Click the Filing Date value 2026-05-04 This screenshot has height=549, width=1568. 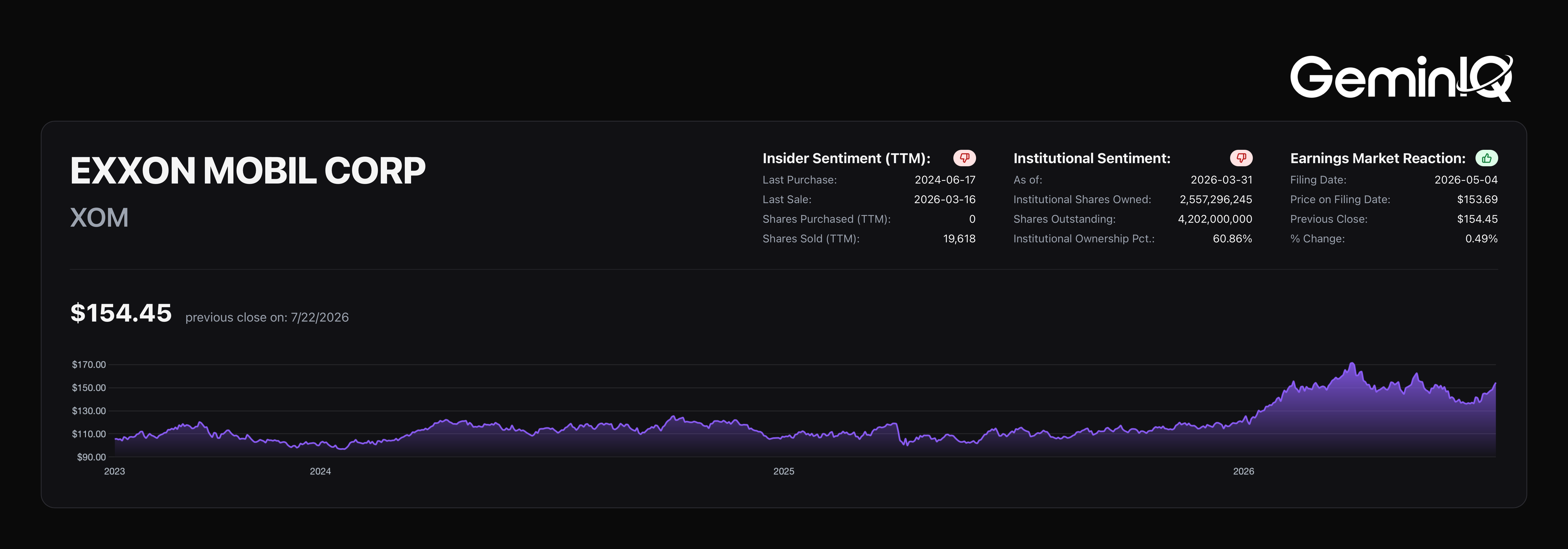point(1466,180)
